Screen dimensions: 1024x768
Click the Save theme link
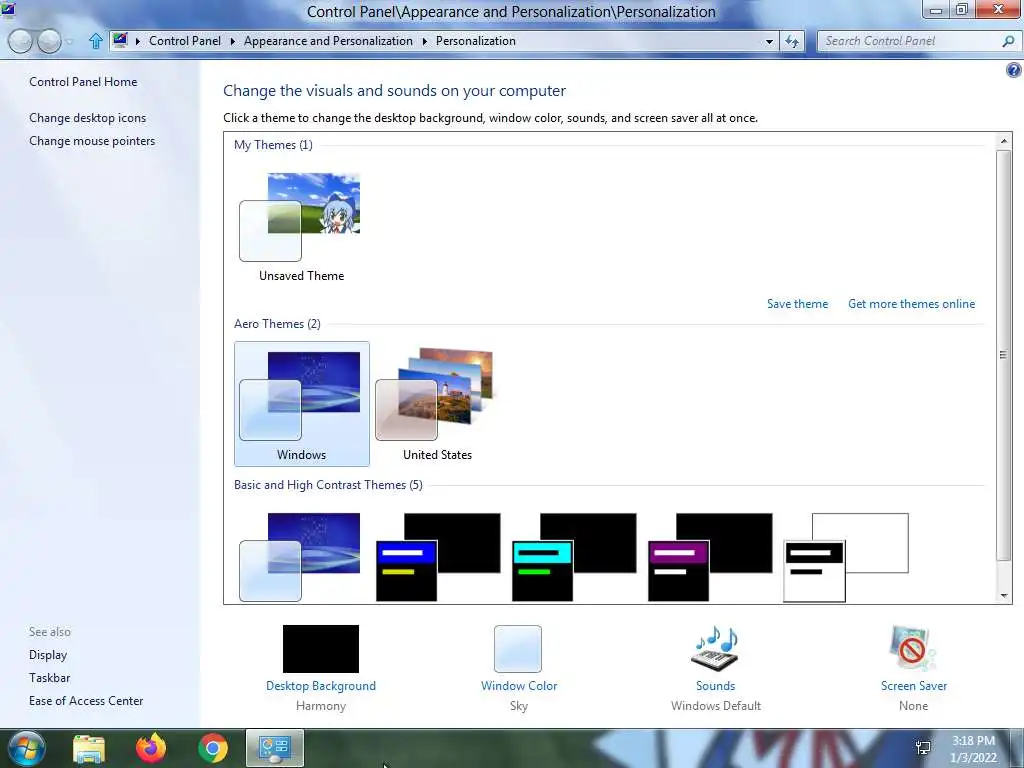(x=797, y=304)
